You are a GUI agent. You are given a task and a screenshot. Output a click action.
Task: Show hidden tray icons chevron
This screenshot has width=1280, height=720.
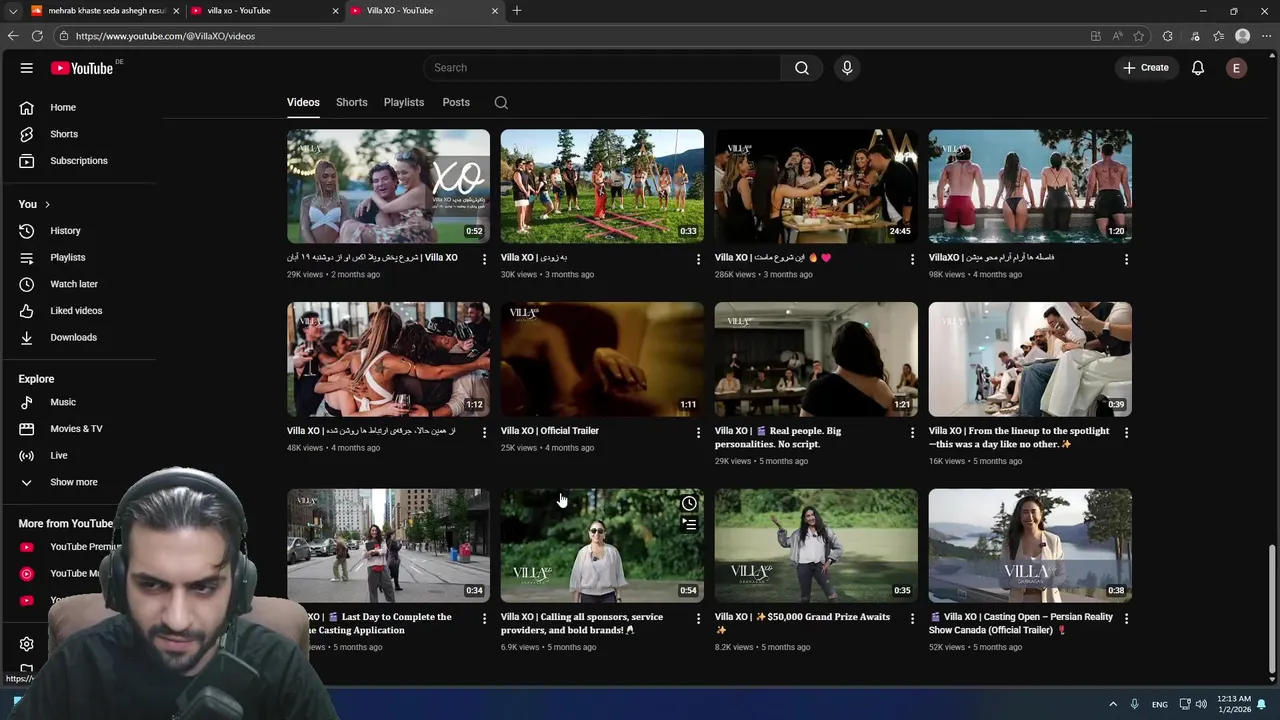tap(1112, 704)
